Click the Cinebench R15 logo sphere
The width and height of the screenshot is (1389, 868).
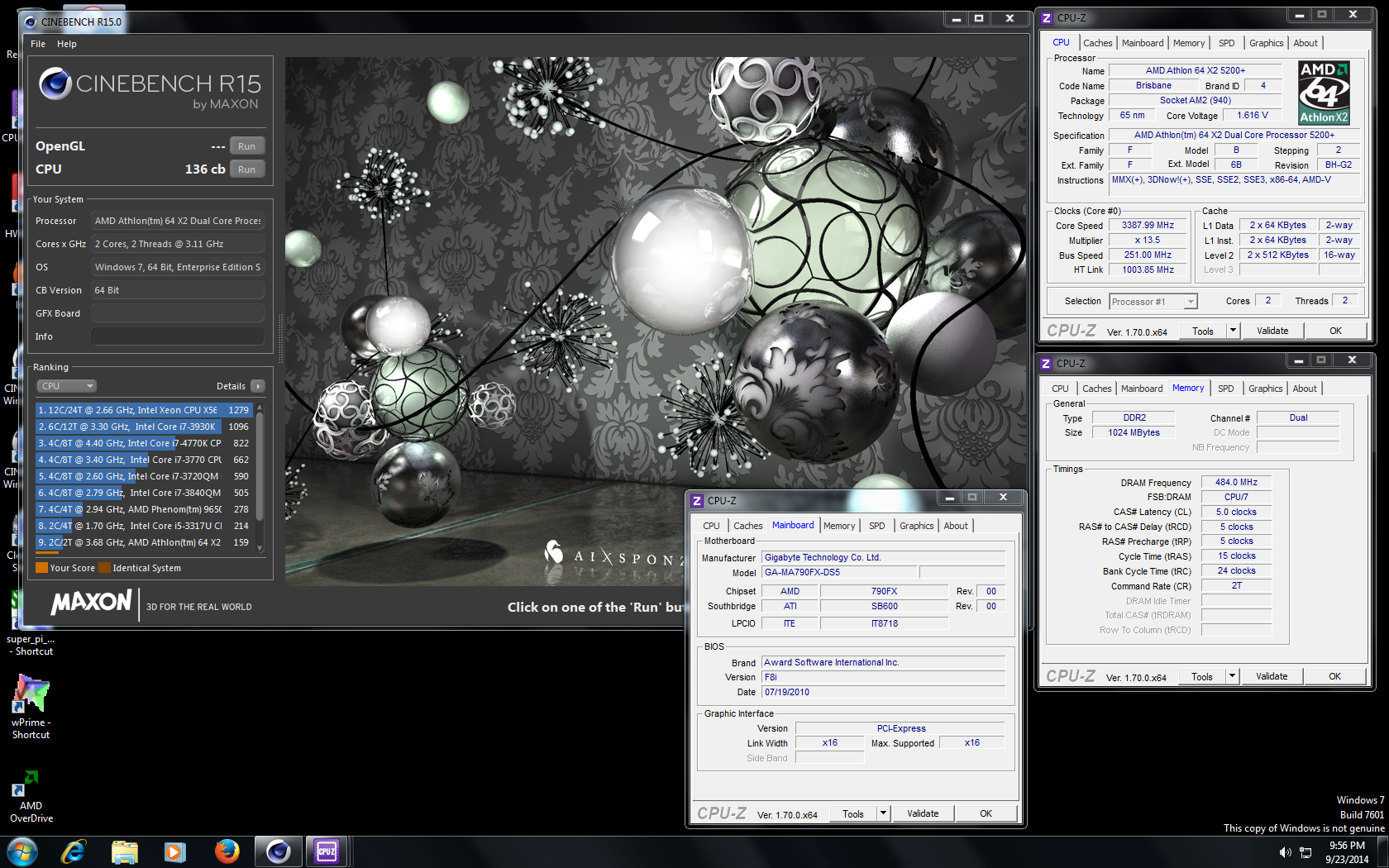pos(55,83)
